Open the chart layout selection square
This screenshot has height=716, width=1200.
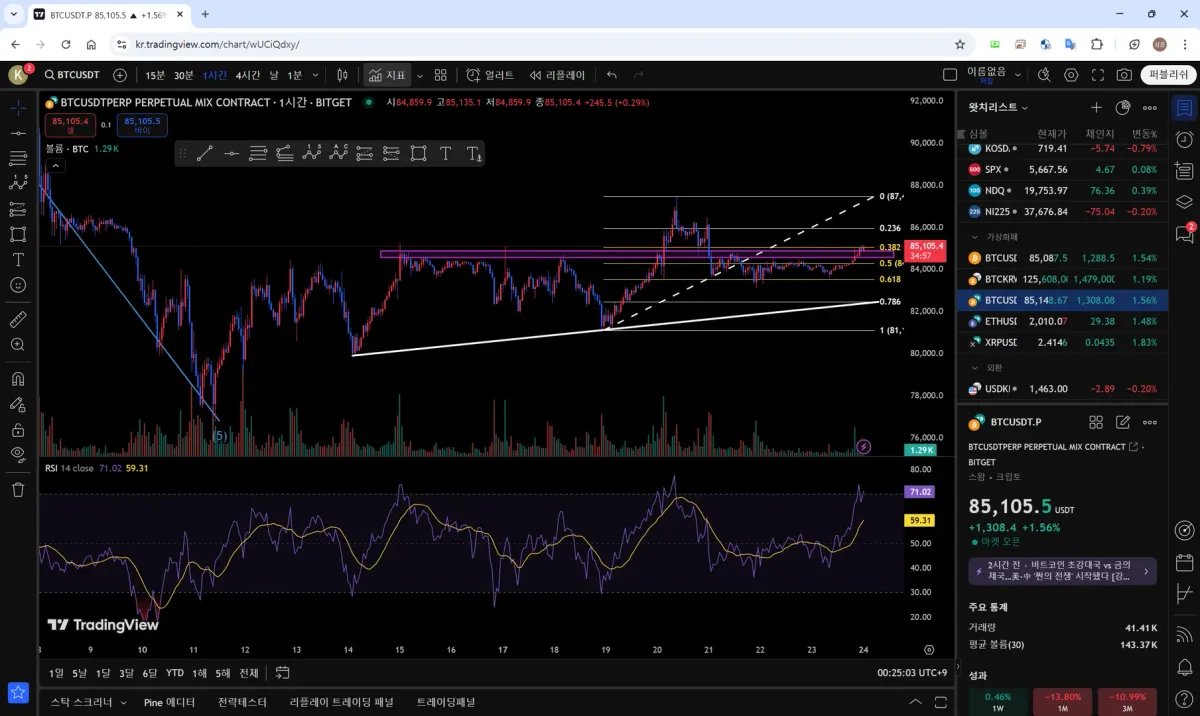pyautogui.click(x=950, y=75)
